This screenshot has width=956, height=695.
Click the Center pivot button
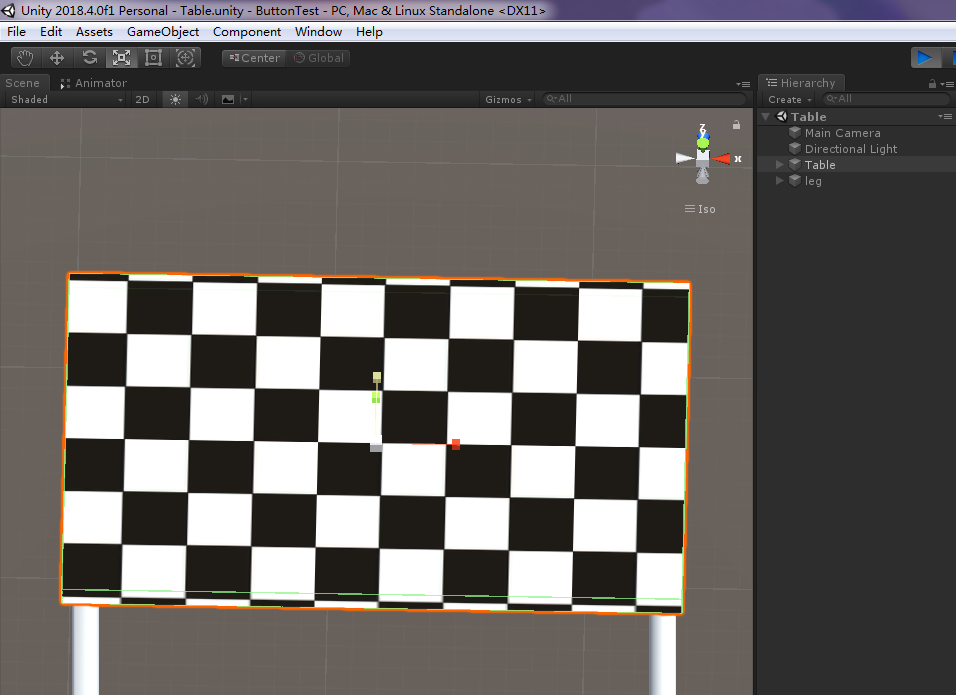coord(254,58)
